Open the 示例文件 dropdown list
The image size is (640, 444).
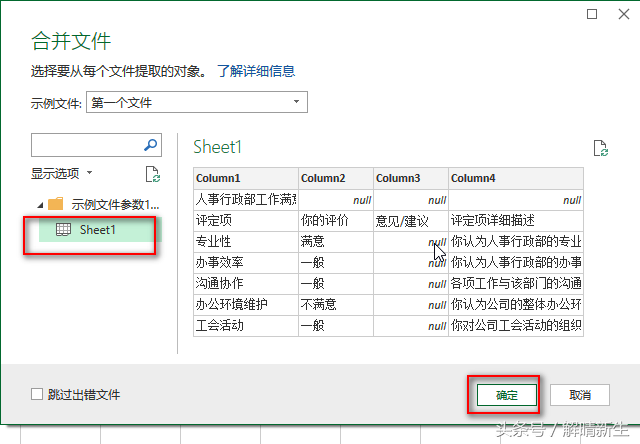197,102
